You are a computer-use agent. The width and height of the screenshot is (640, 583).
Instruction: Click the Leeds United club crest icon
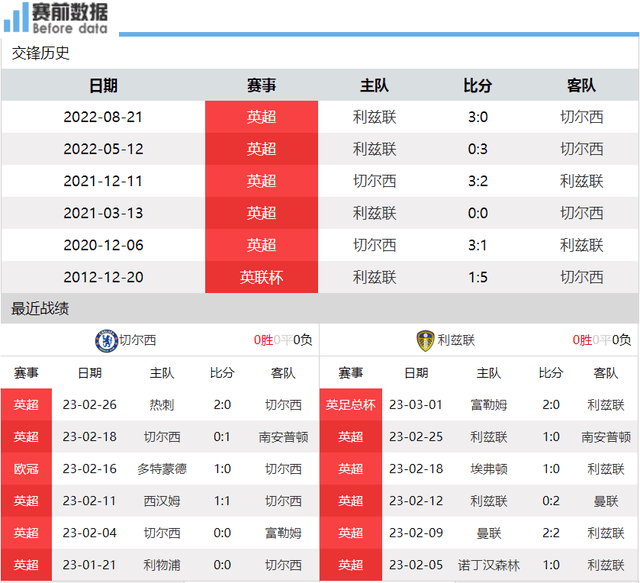click(425, 340)
